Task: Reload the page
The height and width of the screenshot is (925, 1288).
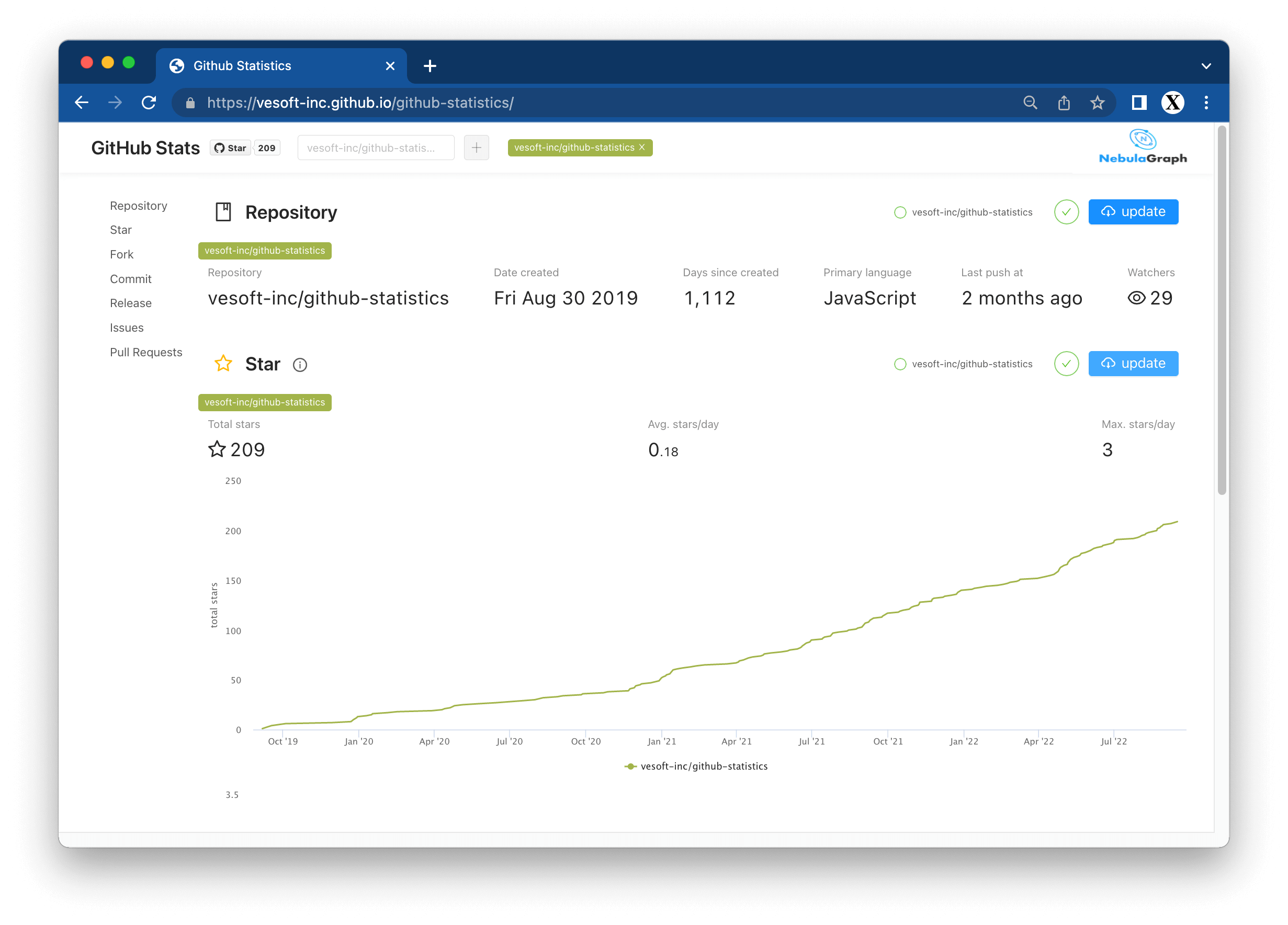Action: coord(149,103)
